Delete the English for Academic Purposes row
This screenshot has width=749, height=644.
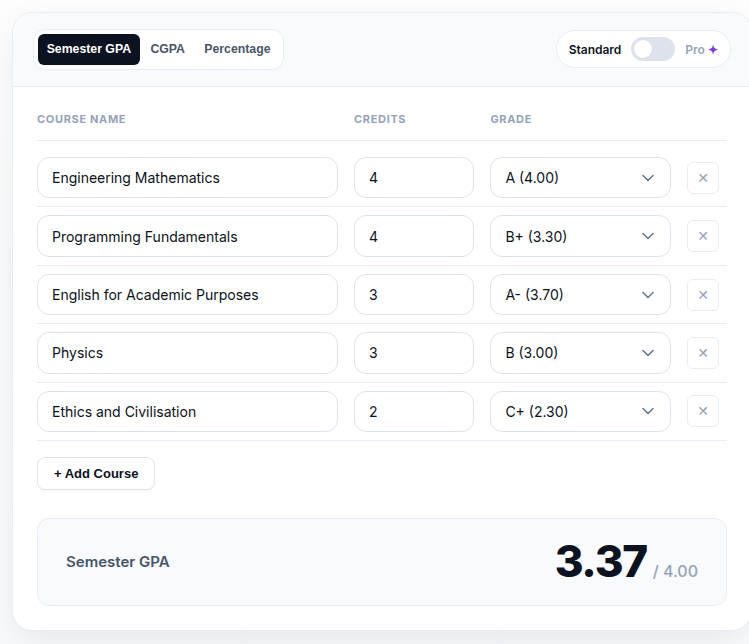(703, 295)
